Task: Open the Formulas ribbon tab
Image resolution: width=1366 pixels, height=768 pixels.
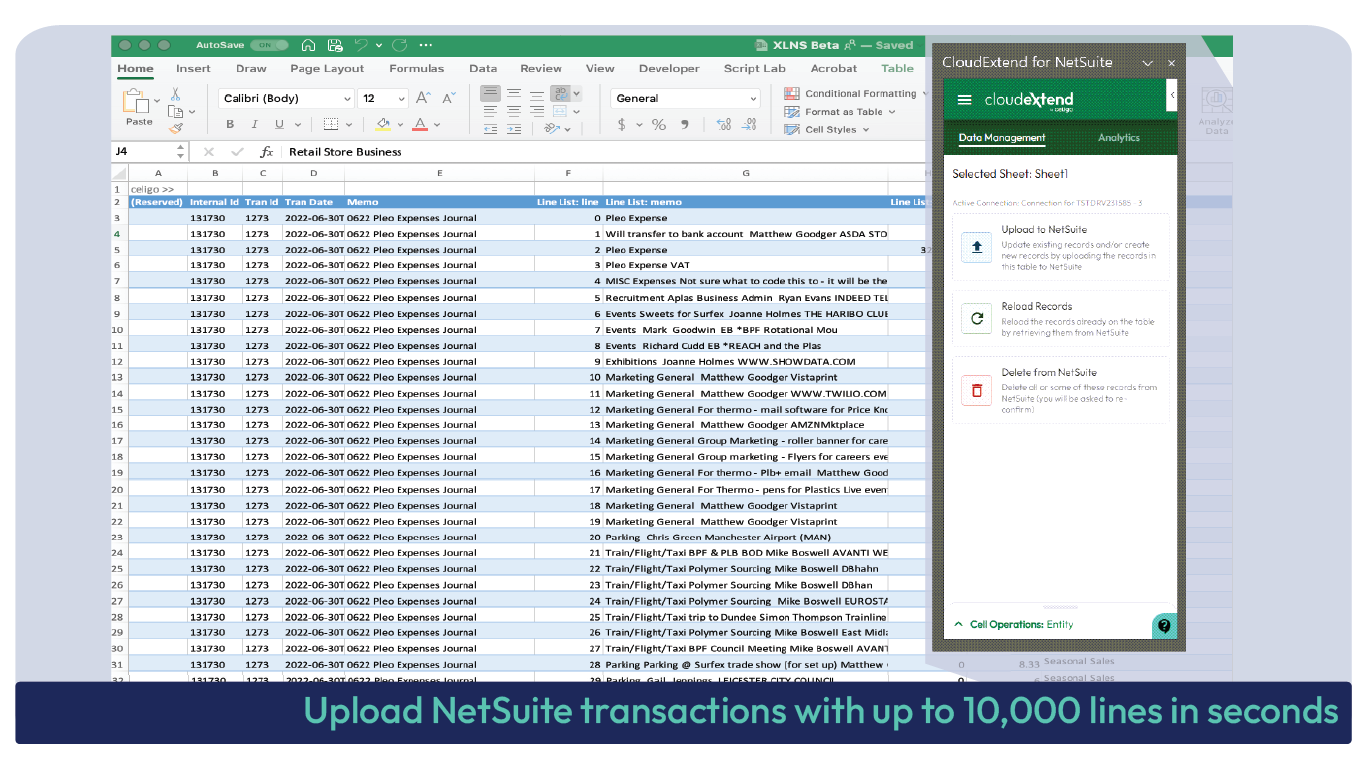Action: click(x=416, y=69)
